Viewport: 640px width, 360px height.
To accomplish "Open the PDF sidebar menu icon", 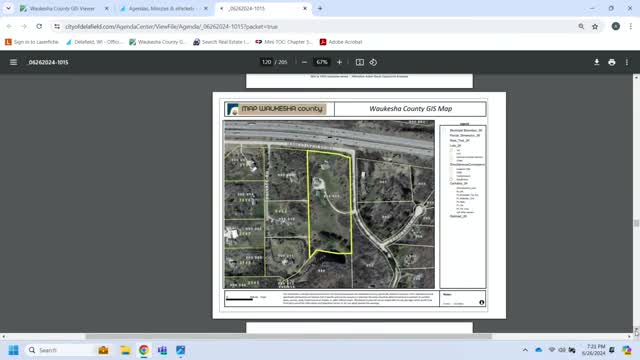I will 13,62.
